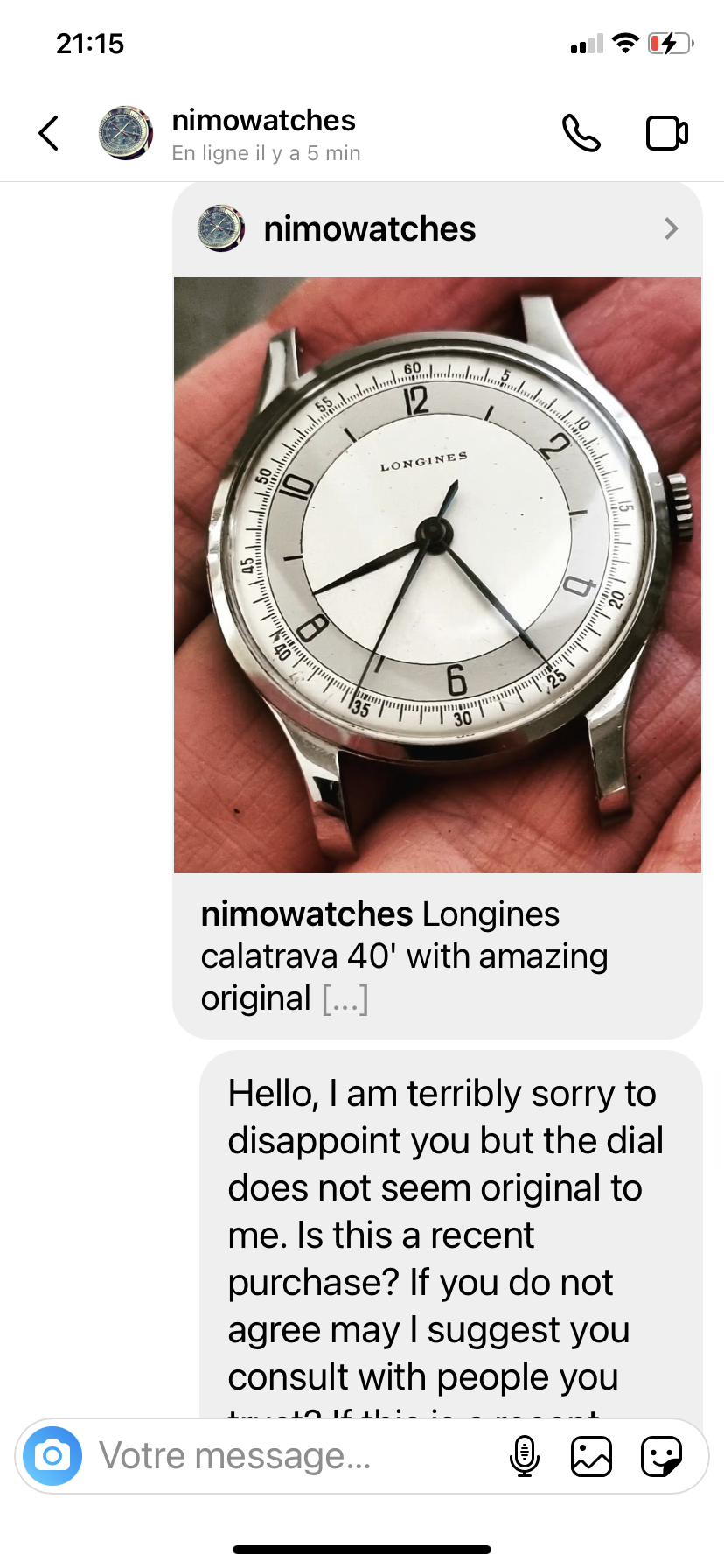Open the shared Longines watch photo
The width and height of the screenshot is (724, 1568).
(x=437, y=575)
